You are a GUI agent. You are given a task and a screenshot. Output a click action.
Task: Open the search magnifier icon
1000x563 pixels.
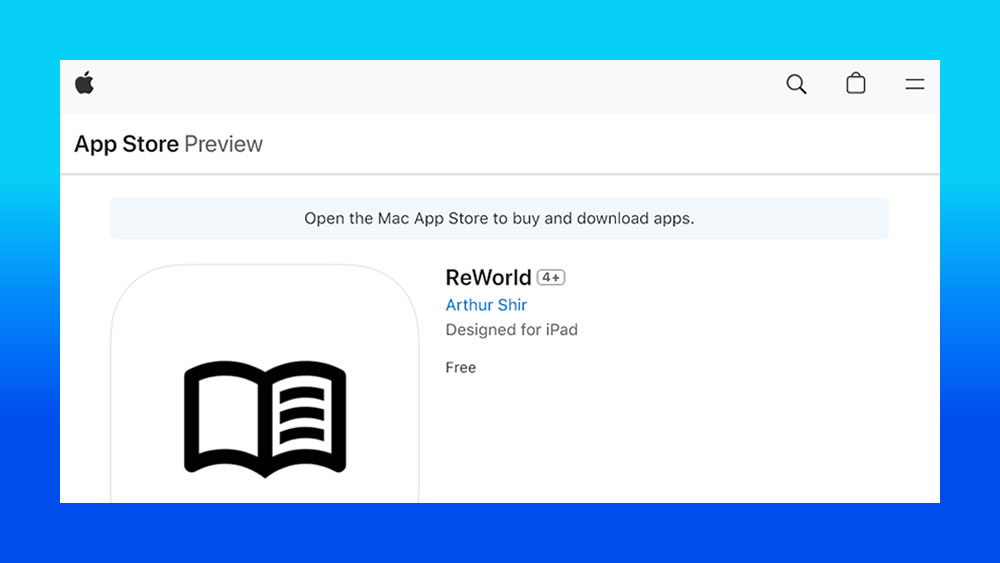[x=796, y=84]
